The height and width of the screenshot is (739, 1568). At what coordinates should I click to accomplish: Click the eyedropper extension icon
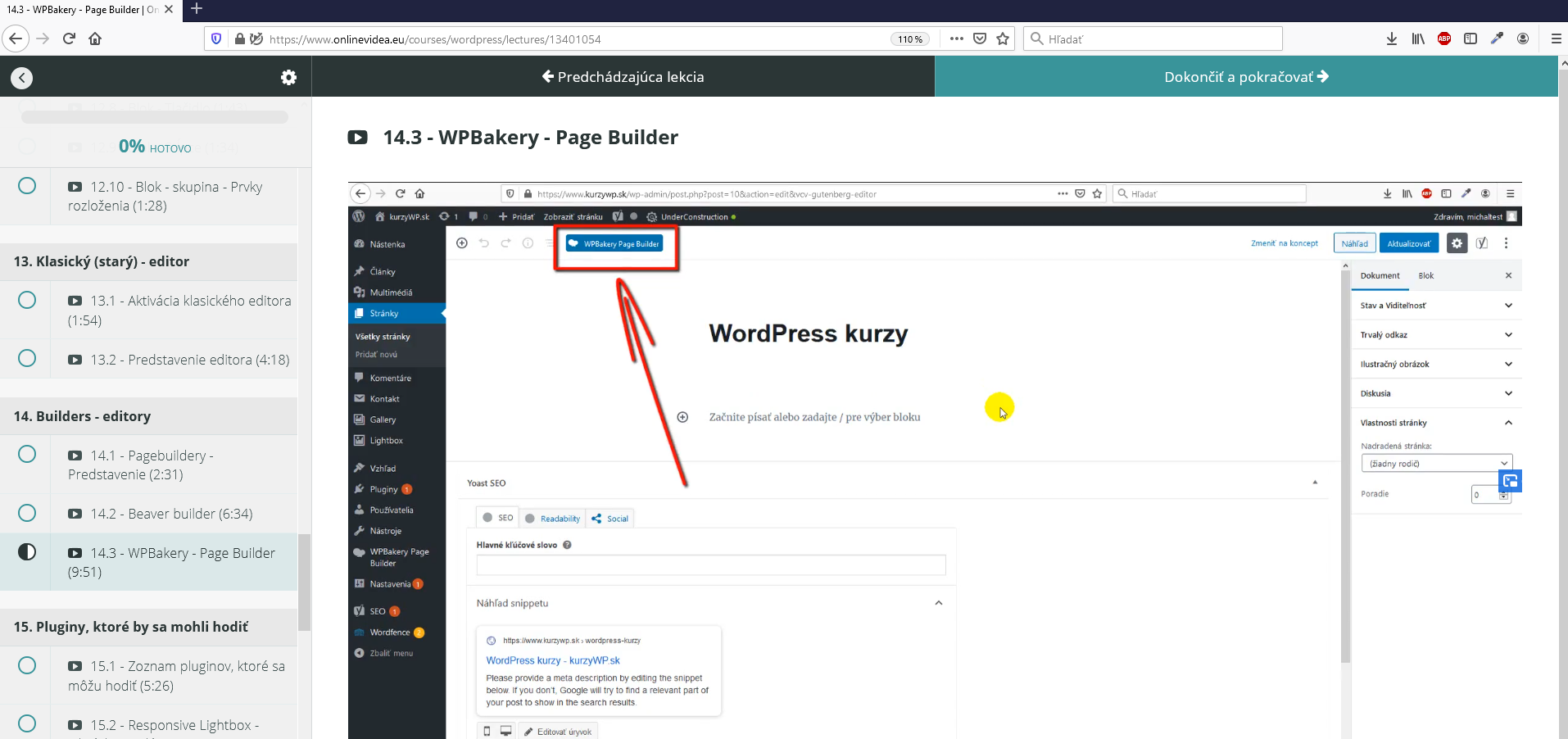pyautogui.click(x=1497, y=39)
